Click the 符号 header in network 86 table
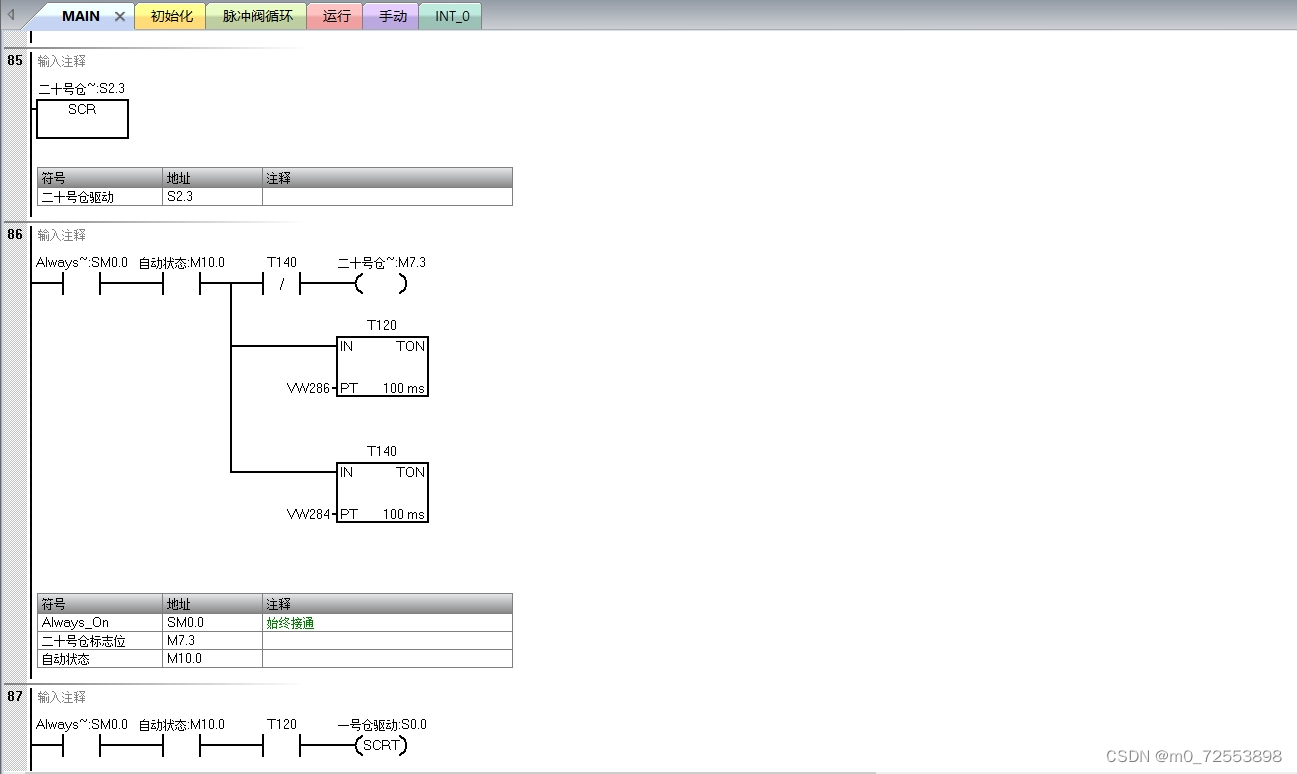Image resolution: width=1297 pixels, height=774 pixels. 100,604
